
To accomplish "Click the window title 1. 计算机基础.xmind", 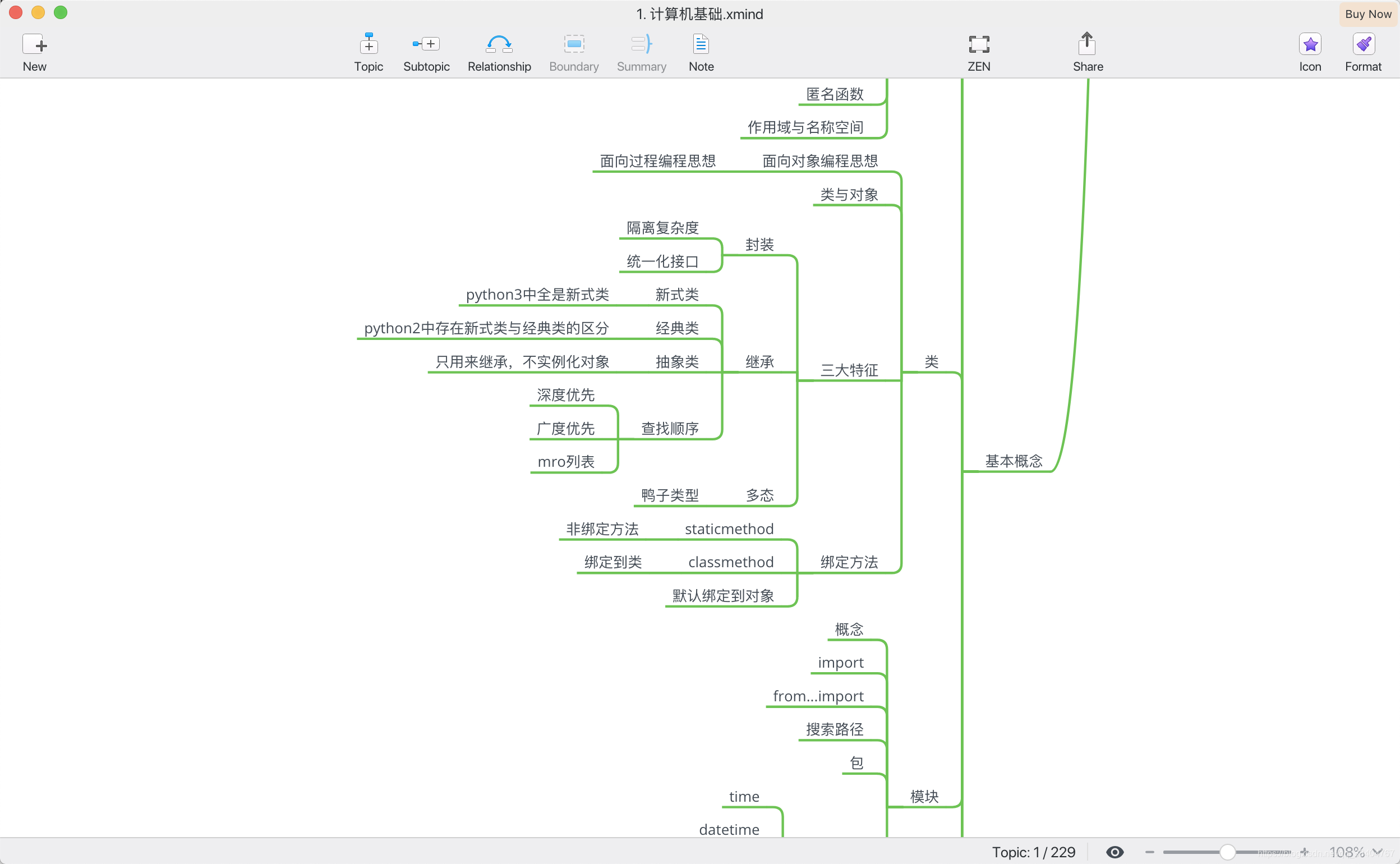I will (x=699, y=13).
